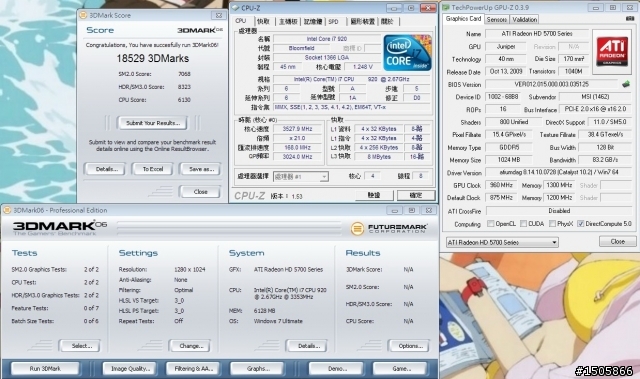
Task: Click the Windows 7 Ultimate OS text
Action: (278, 321)
